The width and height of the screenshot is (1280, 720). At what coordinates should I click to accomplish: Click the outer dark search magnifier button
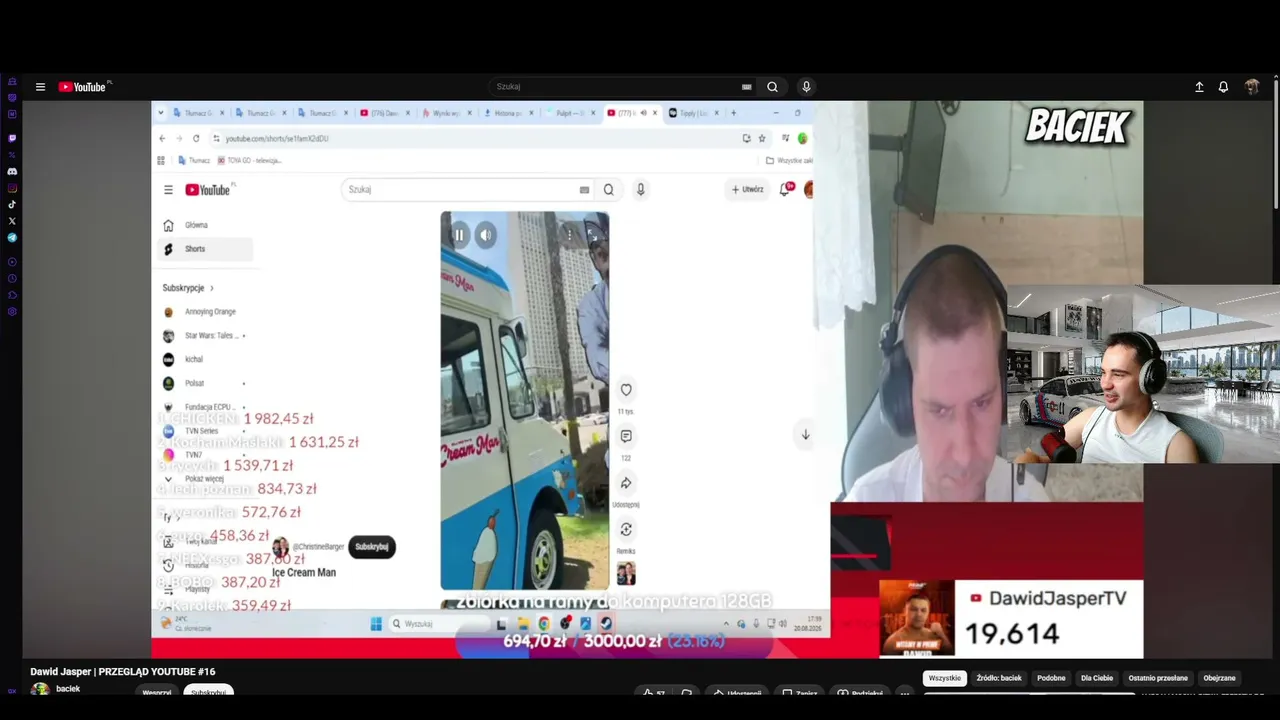pos(772,87)
